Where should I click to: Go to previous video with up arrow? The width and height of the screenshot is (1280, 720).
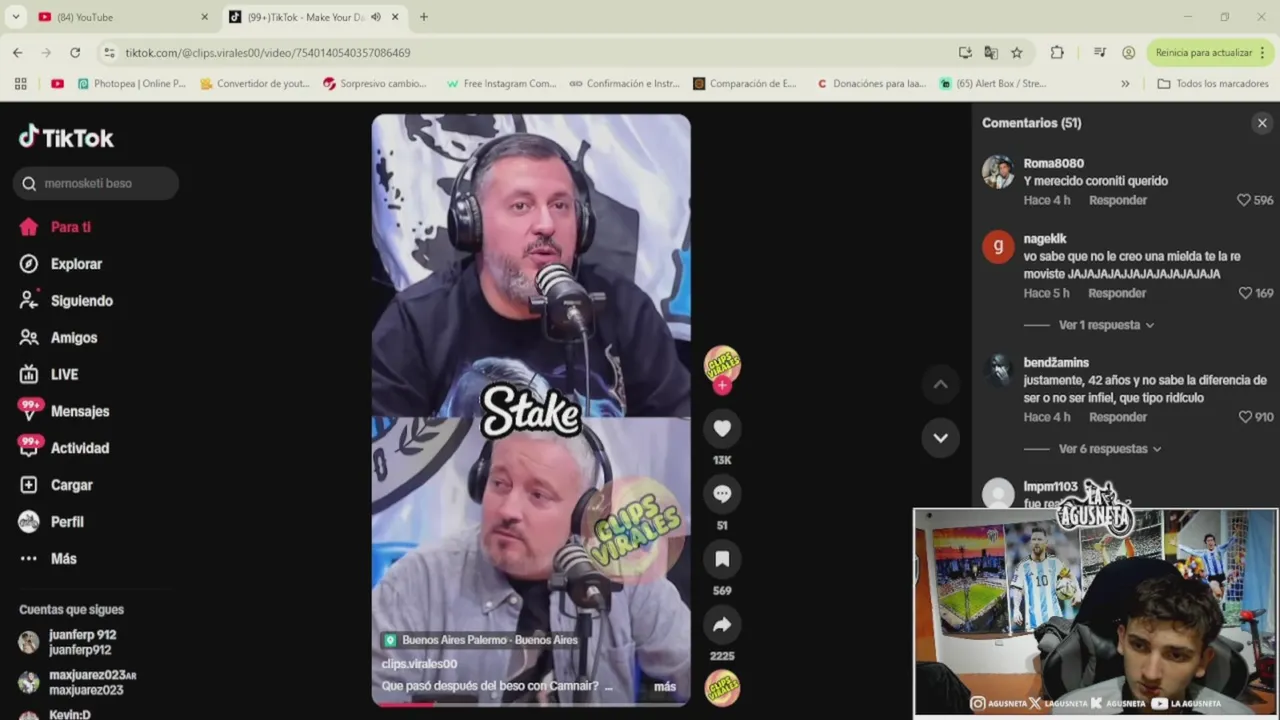pyautogui.click(x=940, y=384)
